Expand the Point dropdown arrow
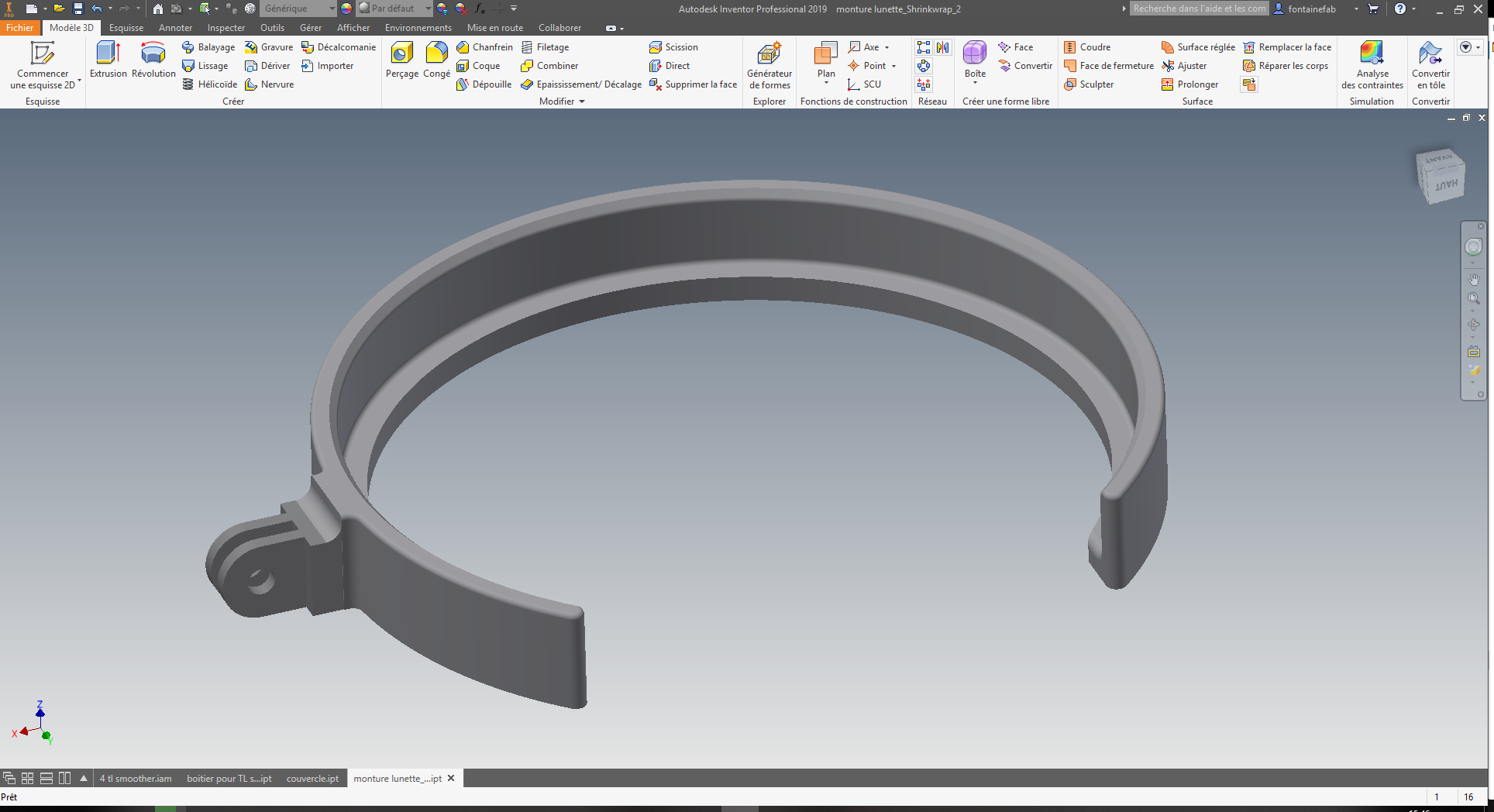 [893, 66]
